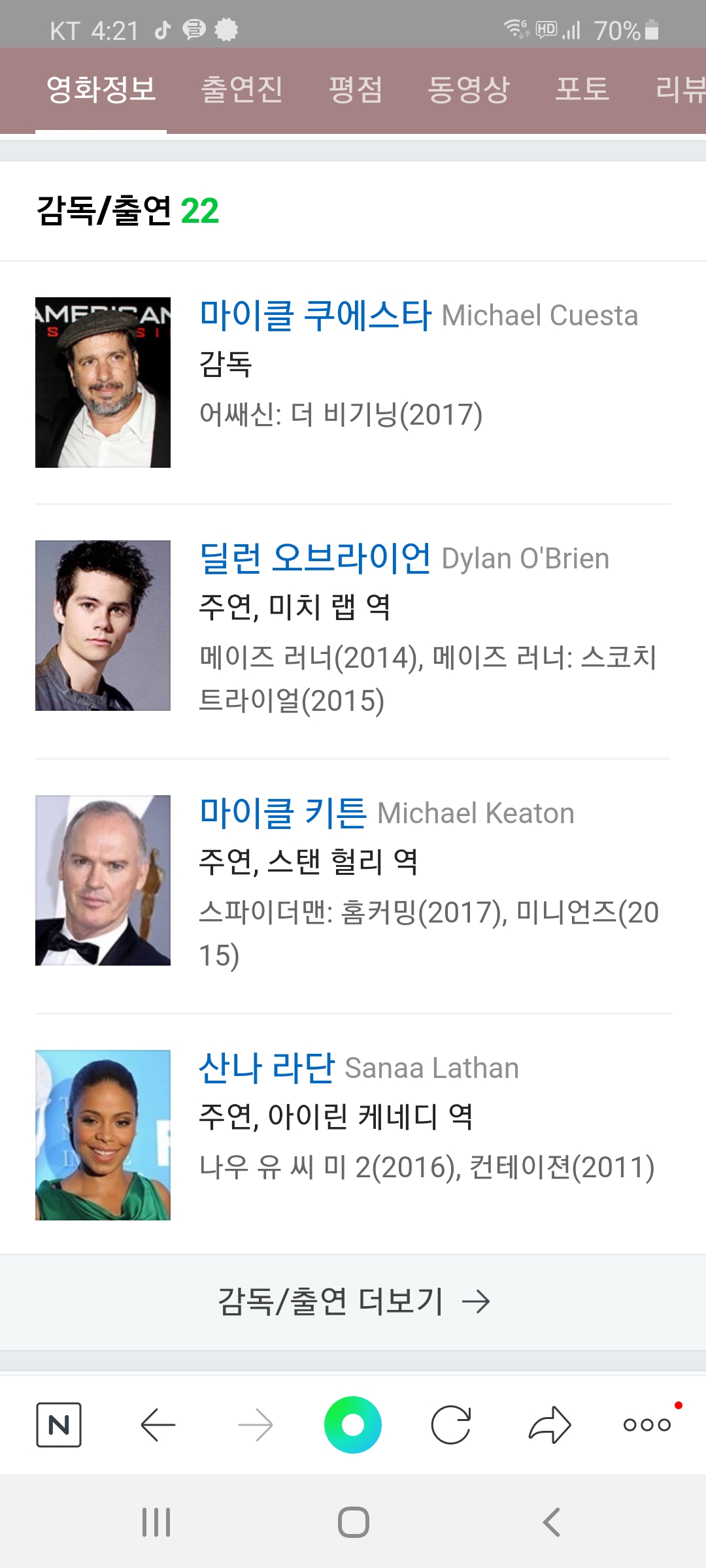Open the 포토 tab
706x1568 pixels.
pyautogui.click(x=582, y=90)
